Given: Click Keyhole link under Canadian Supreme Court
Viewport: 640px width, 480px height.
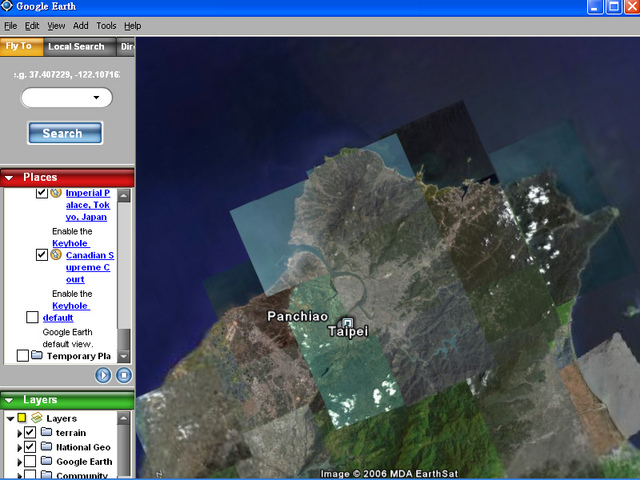Looking at the screenshot, I should 71,306.
